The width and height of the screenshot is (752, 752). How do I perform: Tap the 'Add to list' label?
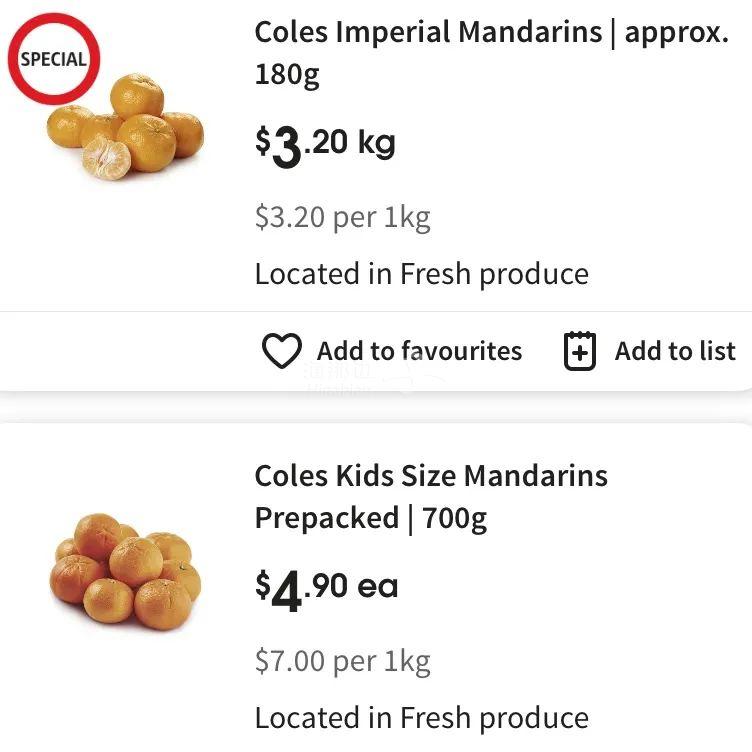click(675, 351)
